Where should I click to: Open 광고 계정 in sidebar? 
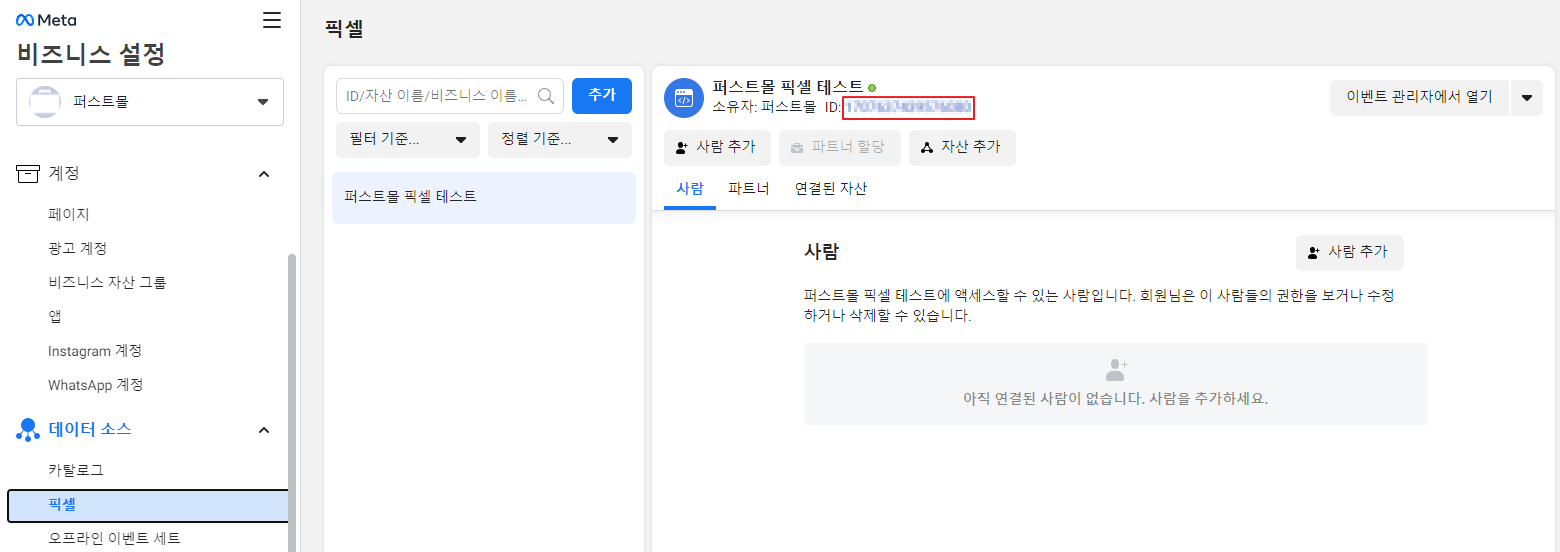point(77,248)
